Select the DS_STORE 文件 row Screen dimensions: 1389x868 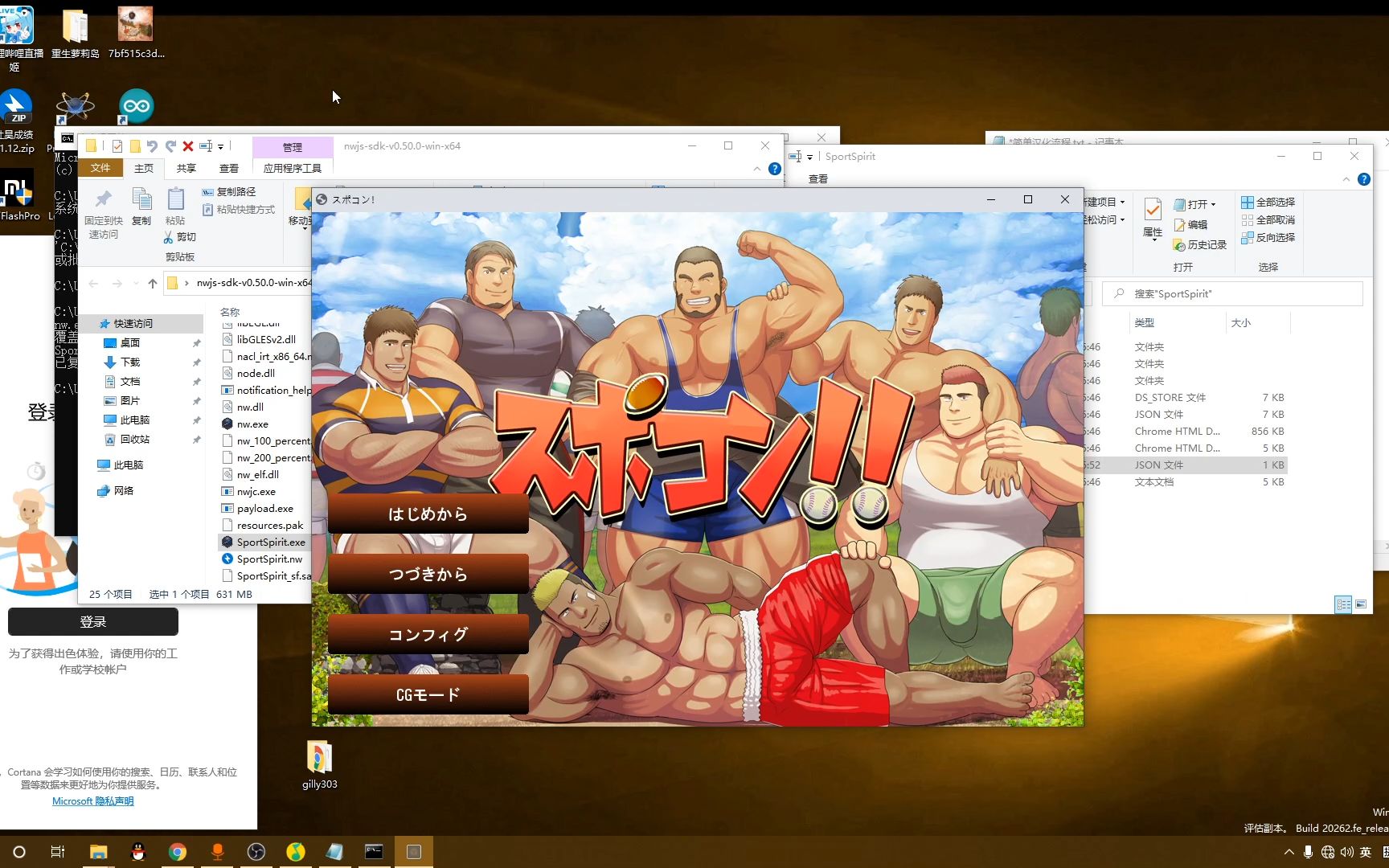[x=1185, y=398]
